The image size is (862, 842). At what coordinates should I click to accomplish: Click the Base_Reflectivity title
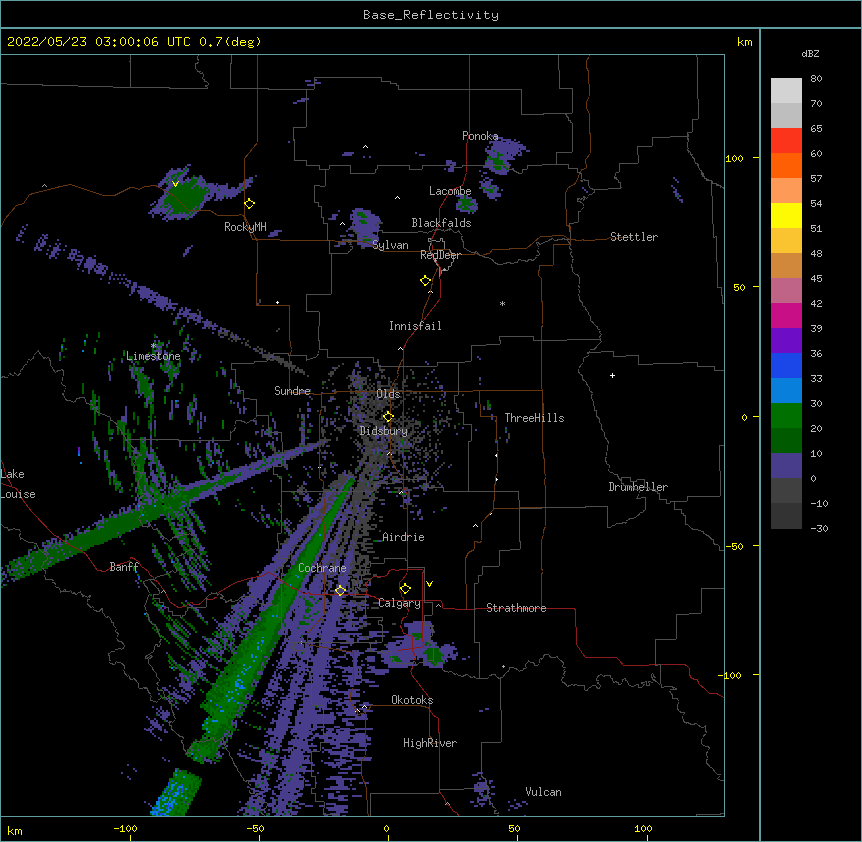click(431, 15)
